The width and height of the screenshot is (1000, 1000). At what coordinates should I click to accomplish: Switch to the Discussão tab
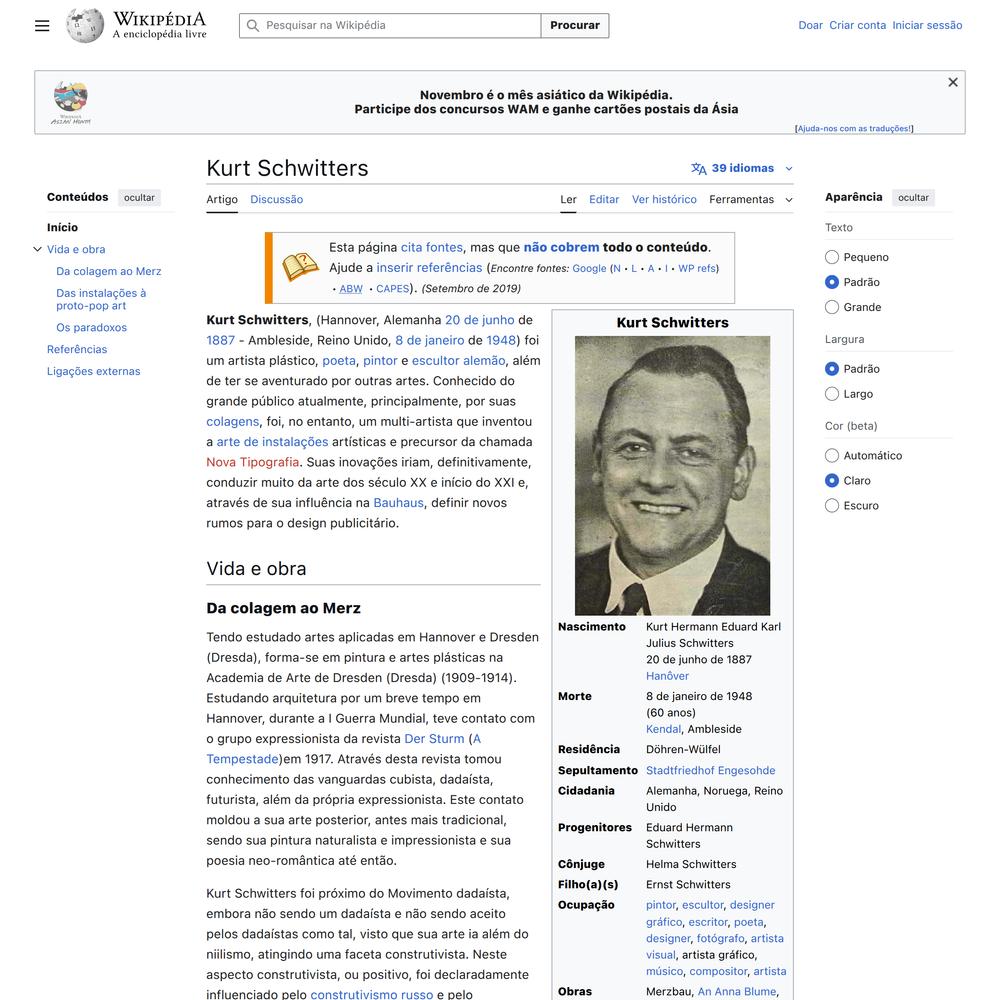276,199
